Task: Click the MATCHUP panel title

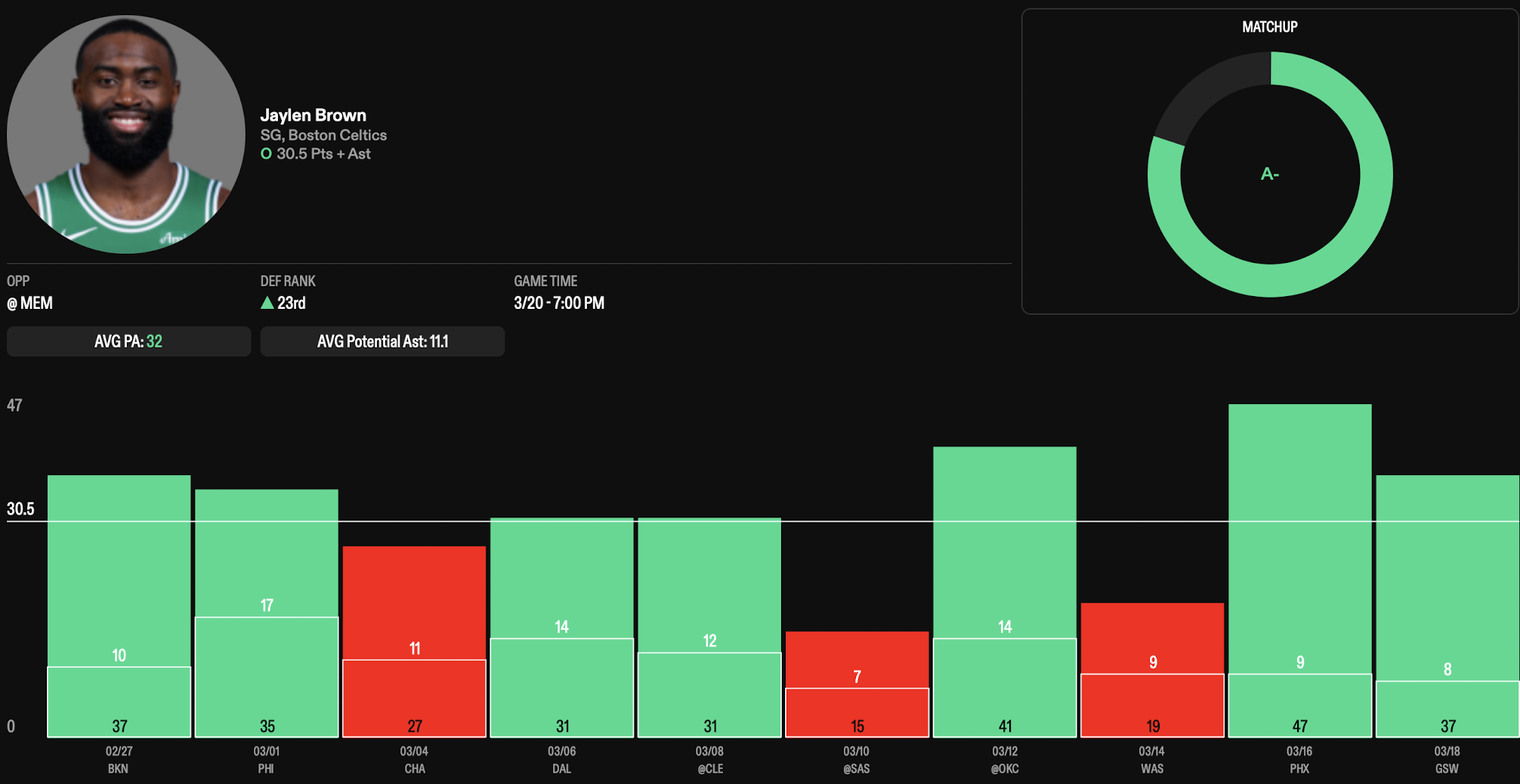Action: pos(1269,27)
